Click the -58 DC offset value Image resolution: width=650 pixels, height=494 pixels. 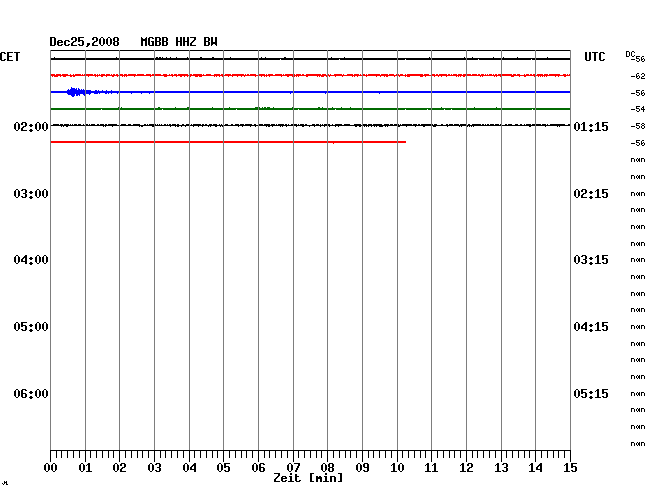638,126
